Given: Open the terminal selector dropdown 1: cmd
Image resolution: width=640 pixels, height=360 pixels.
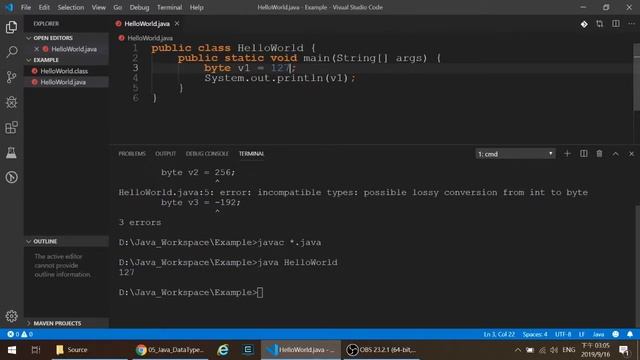Looking at the screenshot, I should pos(515,154).
